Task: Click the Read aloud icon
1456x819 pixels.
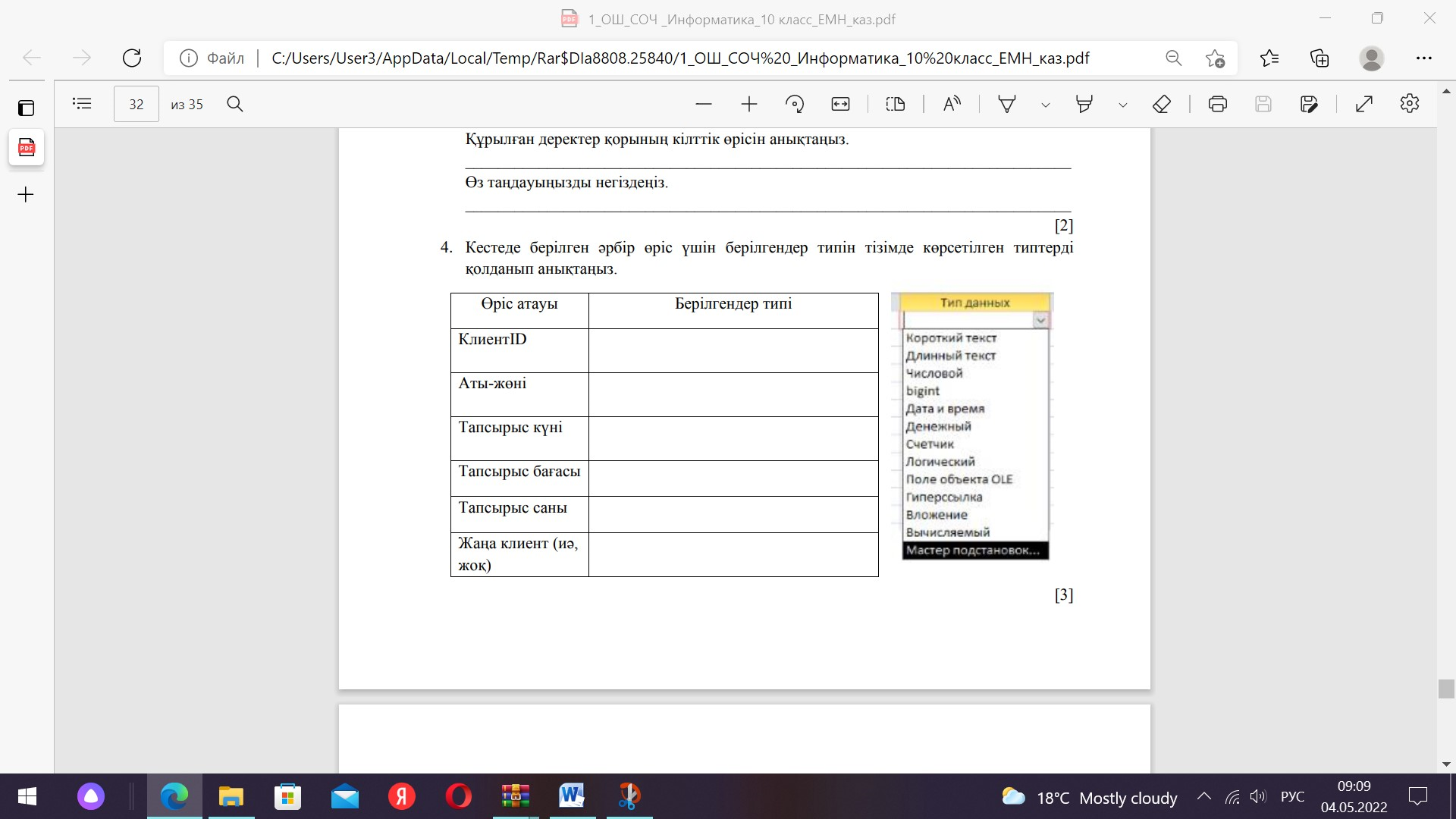Action: click(x=952, y=104)
